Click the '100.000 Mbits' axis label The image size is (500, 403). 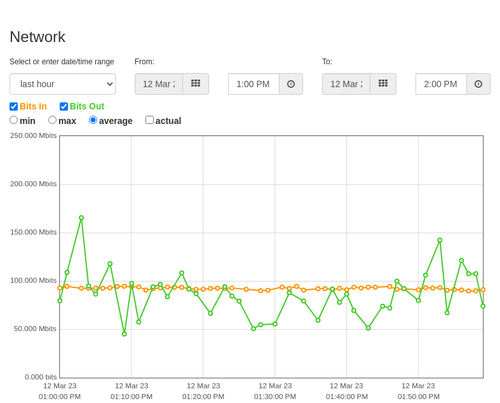click(x=33, y=281)
